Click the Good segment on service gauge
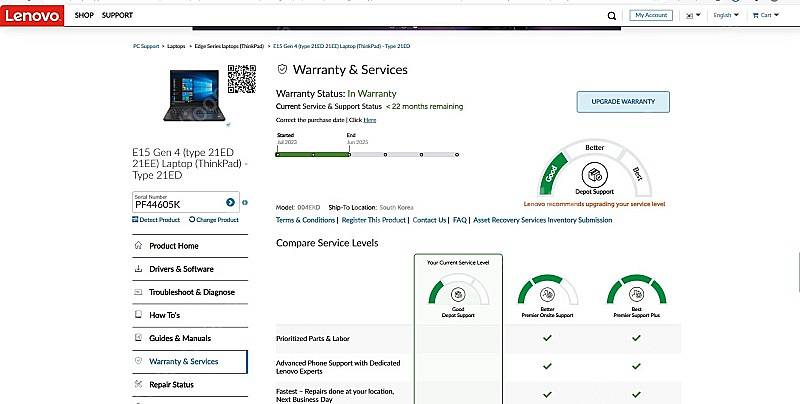This screenshot has width=800, height=404. click(553, 173)
